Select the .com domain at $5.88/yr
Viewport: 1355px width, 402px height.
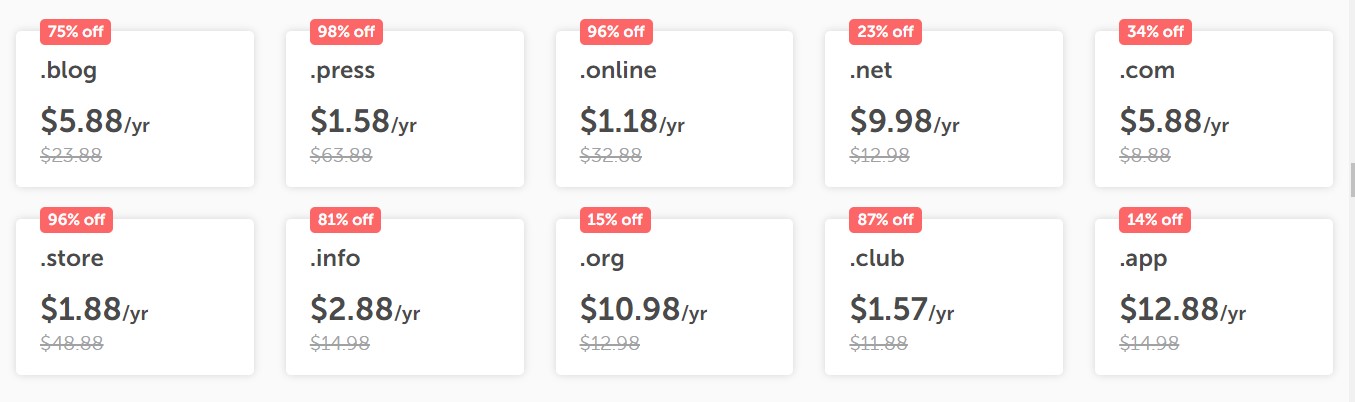[x=1214, y=109]
